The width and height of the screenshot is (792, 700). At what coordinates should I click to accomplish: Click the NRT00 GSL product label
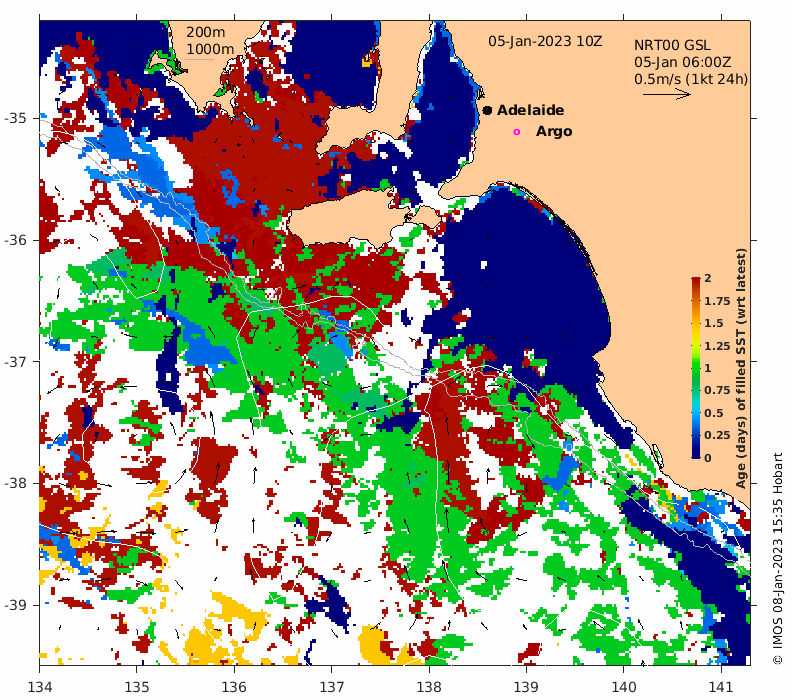click(x=672, y=45)
